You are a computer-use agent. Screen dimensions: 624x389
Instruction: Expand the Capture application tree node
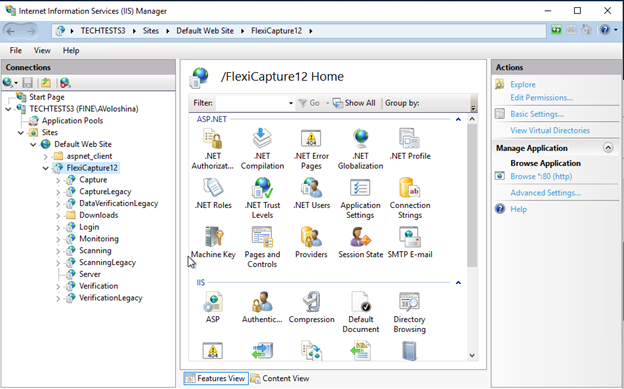58,180
